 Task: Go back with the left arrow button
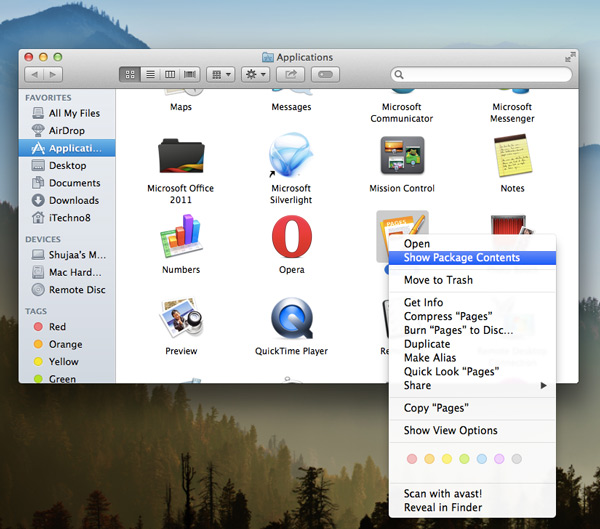[34, 75]
